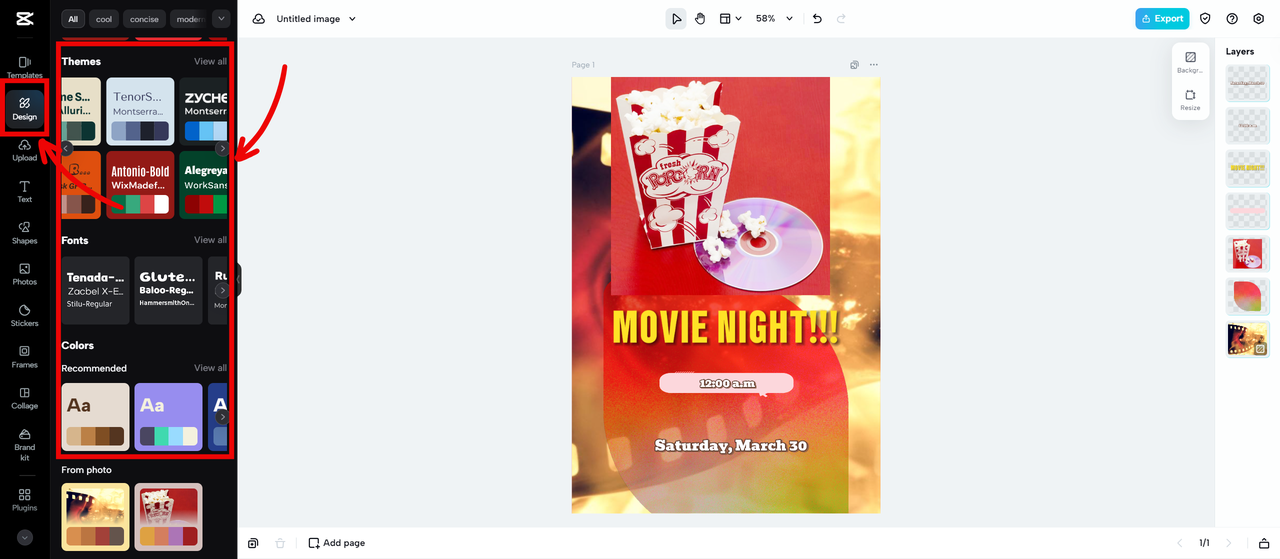Click the CapCut logo icon

pyautogui.click(x=24, y=19)
